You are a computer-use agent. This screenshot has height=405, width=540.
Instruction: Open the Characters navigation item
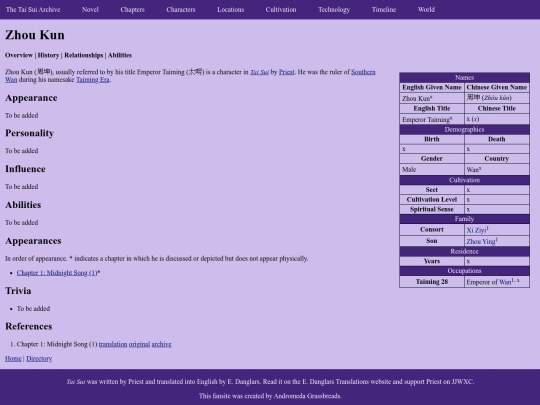(x=181, y=10)
